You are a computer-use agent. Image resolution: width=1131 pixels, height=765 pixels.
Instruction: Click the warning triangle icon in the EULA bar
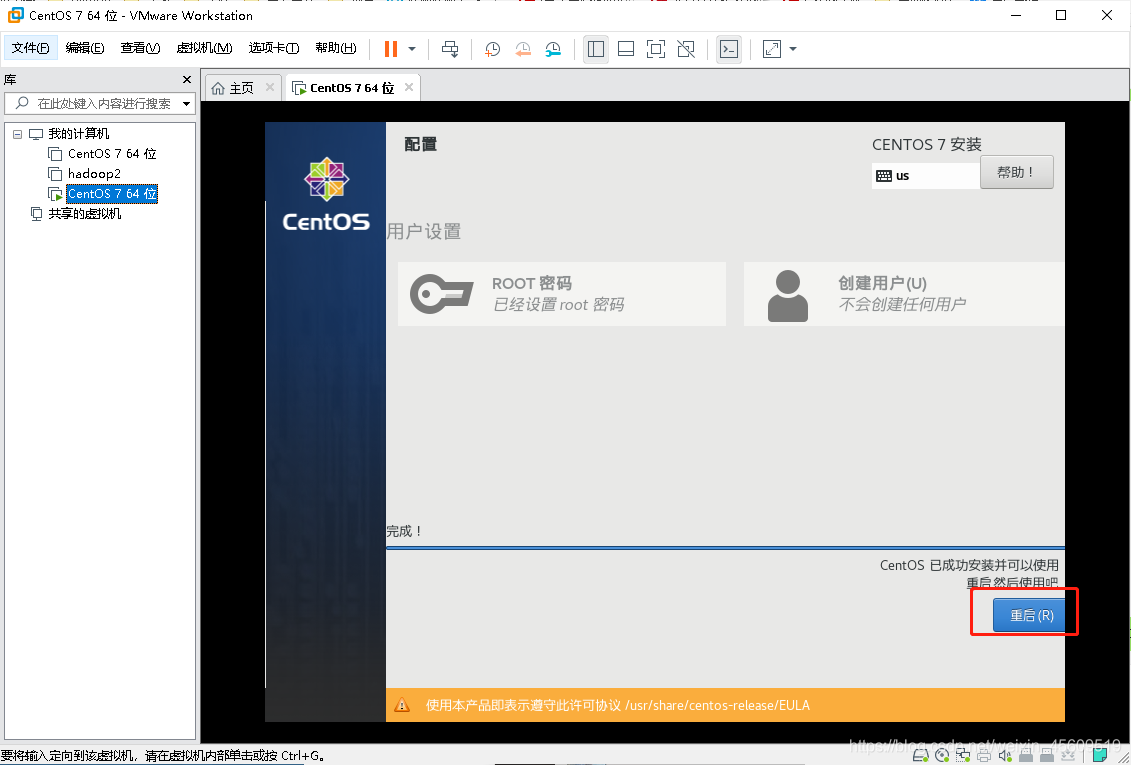click(x=402, y=705)
